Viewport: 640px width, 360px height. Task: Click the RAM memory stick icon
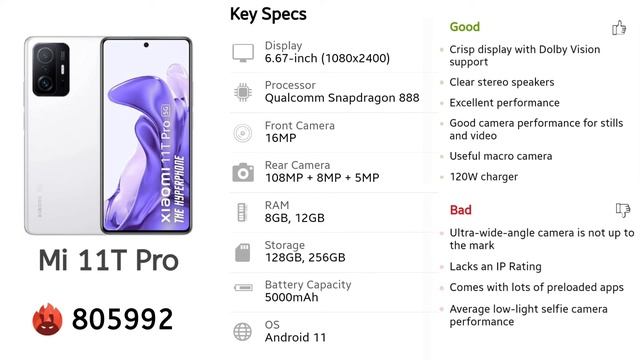242,212
